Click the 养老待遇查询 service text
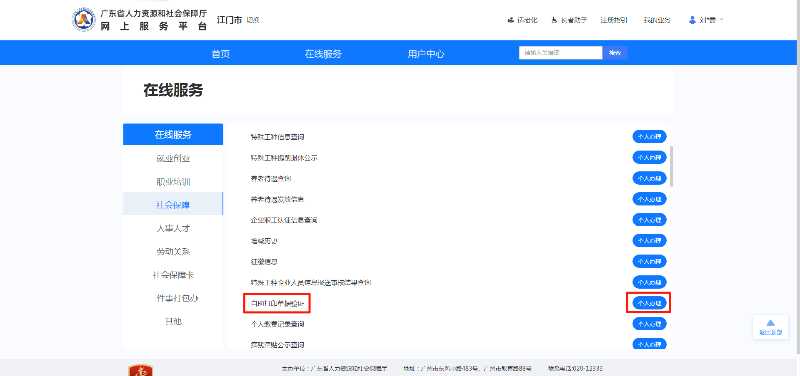The image size is (800, 376). click(271, 179)
